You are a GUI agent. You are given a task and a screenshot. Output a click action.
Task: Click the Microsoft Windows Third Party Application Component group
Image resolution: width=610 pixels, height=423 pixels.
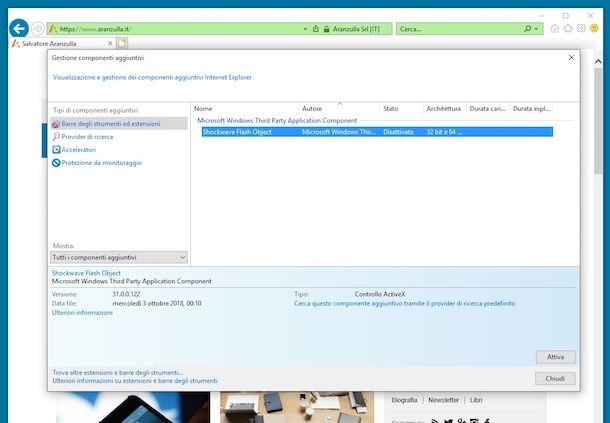pyautogui.click(x=277, y=121)
